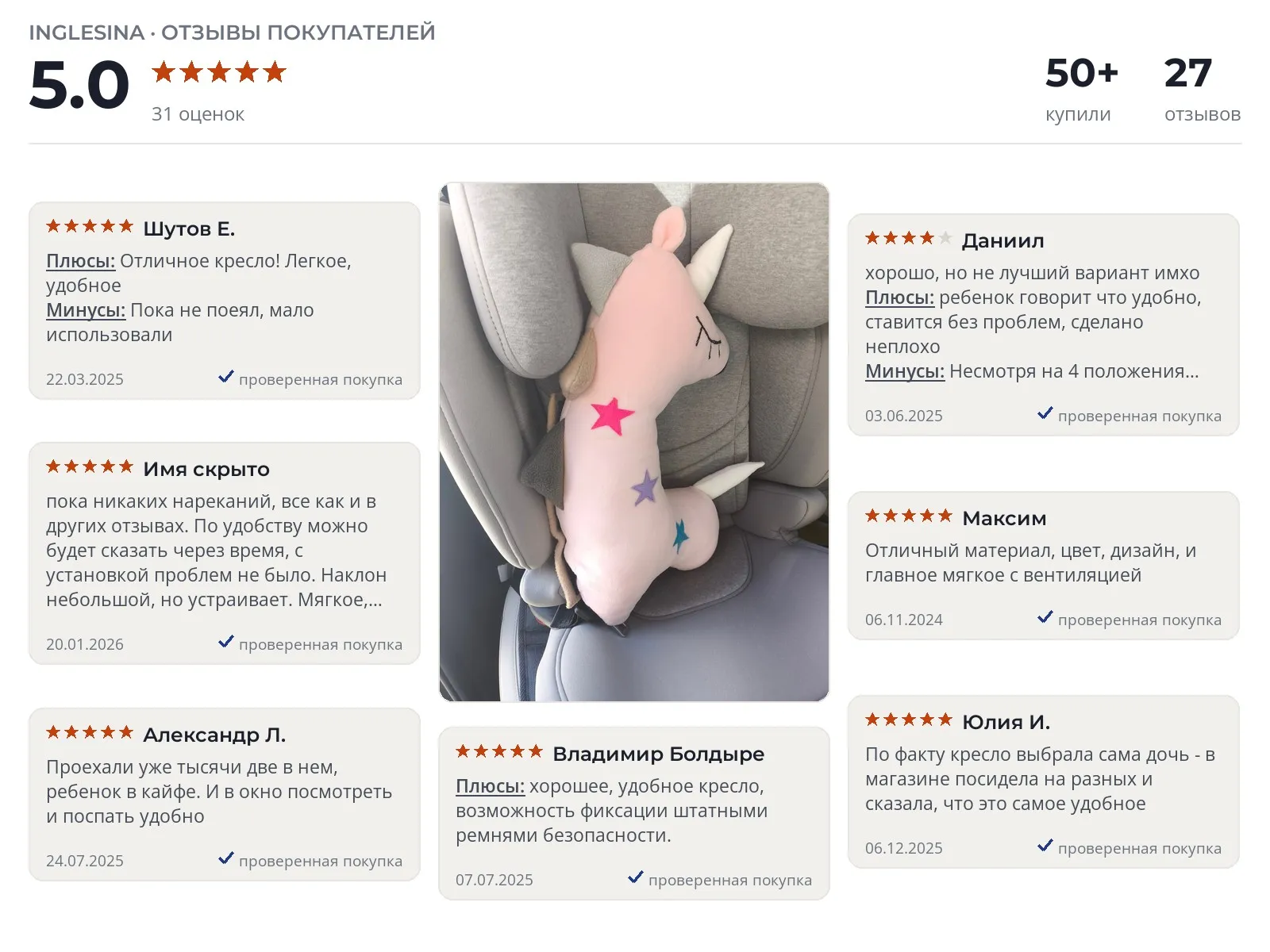Viewport: 1270px width, 952px height.
Task: Click the verified checkmark on Владимир Болдыре review
Action: [636, 877]
